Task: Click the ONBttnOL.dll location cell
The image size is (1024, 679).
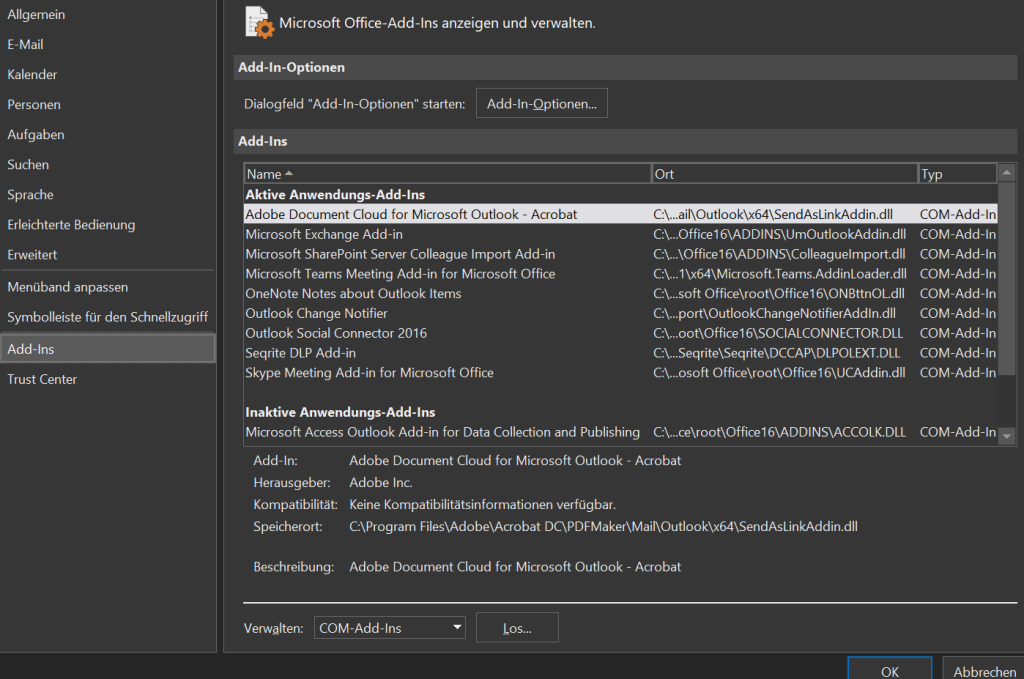Action: click(x=778, y=294)
